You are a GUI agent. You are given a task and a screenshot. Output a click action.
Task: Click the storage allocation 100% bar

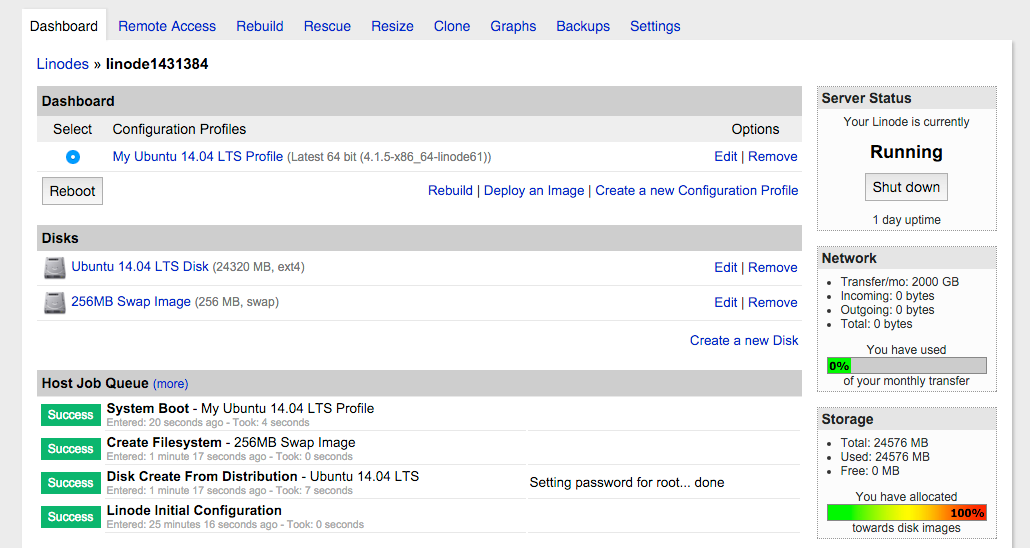click(x=906, y=513)
